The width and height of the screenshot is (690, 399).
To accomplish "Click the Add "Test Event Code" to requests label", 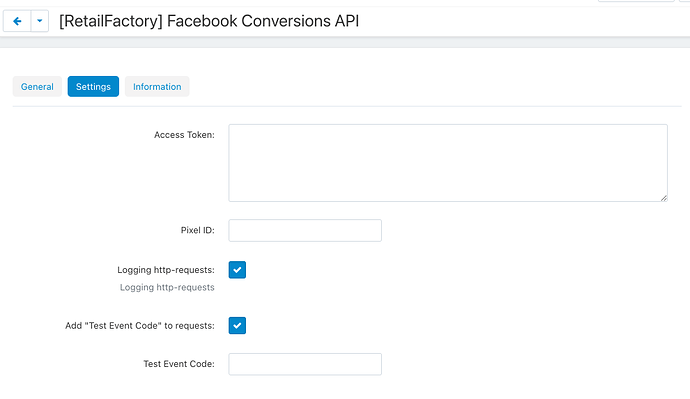I will coord(140,326).
